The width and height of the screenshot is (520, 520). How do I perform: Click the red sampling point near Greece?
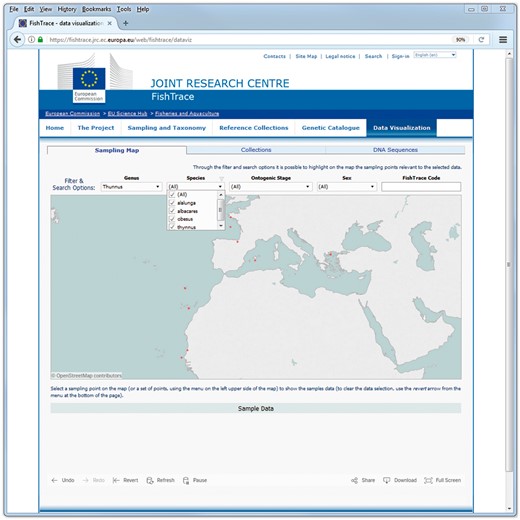tap(331, 254)
